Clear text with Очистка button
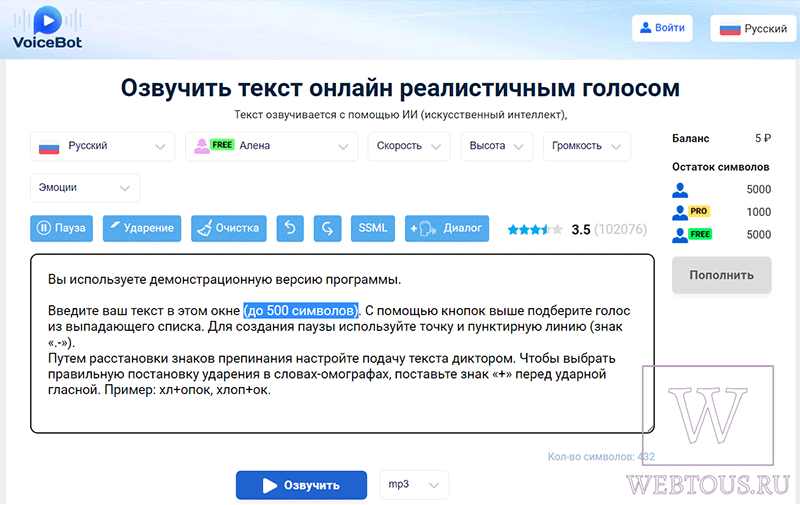Screen dimensions: 800x505 (x=229, y=228)
